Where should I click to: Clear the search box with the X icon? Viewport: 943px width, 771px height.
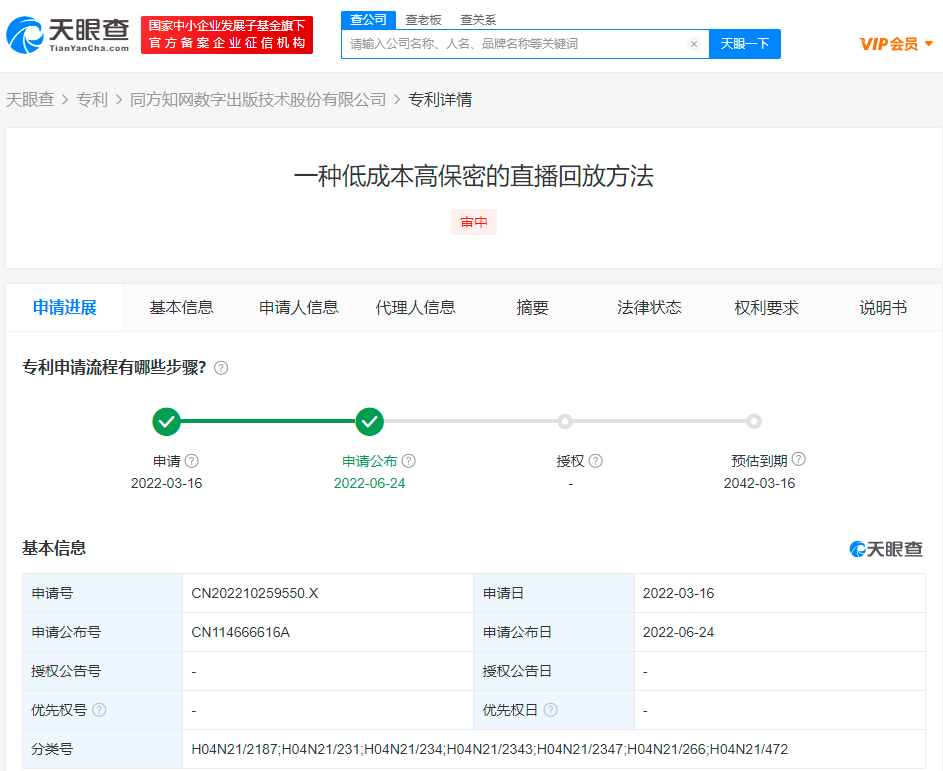pos(693,44)
